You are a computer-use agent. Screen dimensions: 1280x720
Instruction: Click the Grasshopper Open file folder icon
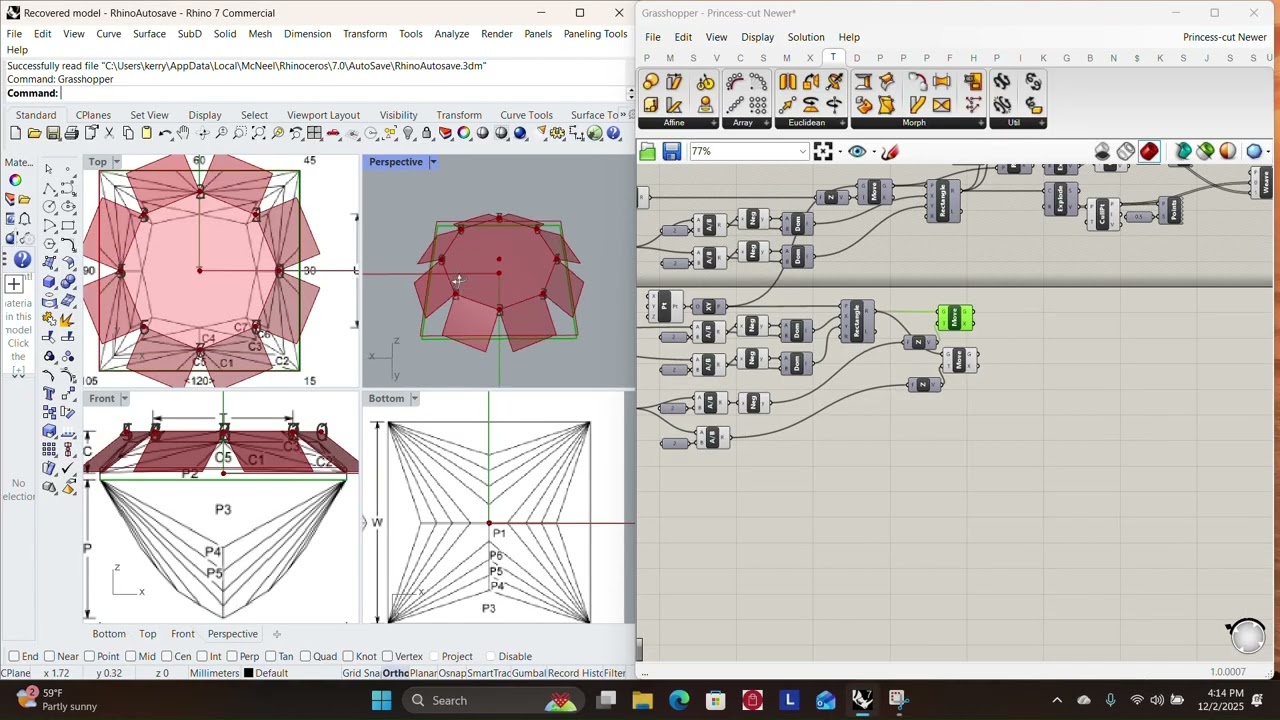647,151
